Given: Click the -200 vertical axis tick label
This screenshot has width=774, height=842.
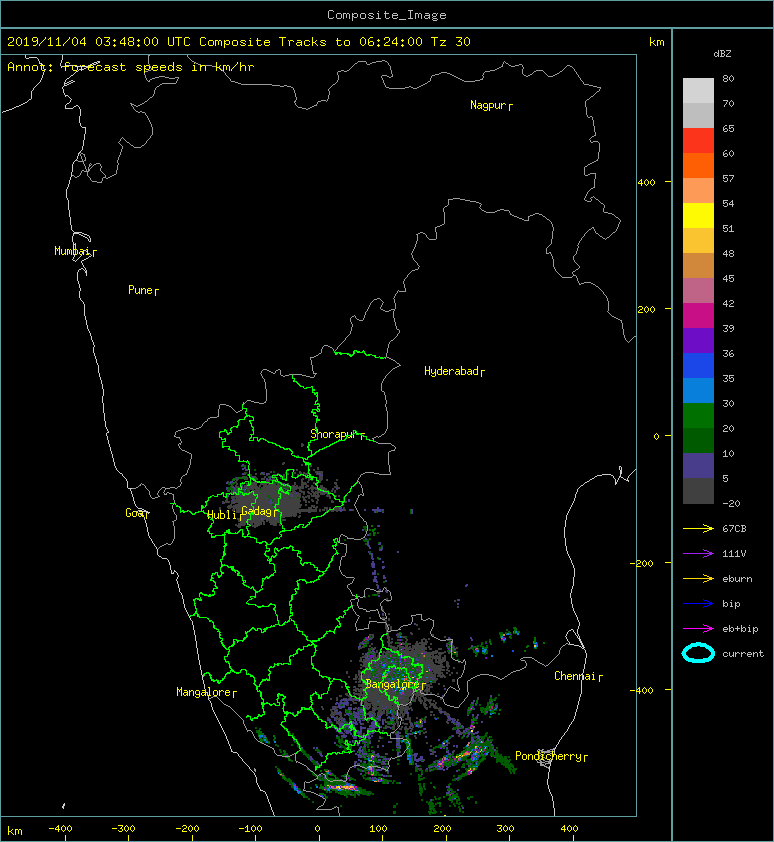Looking at the screenshot, I should (642, 563).
